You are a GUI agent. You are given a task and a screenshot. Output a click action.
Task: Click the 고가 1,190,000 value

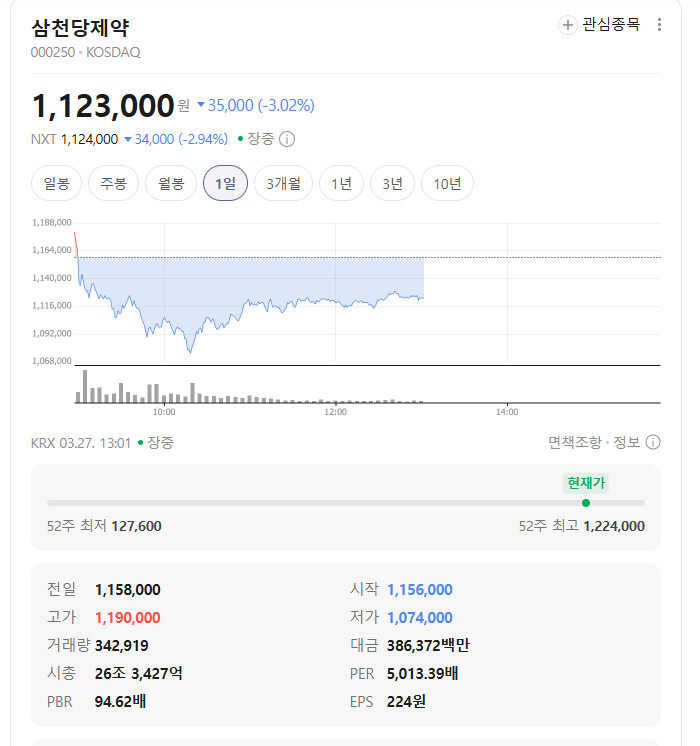click(x=128, y=618)
